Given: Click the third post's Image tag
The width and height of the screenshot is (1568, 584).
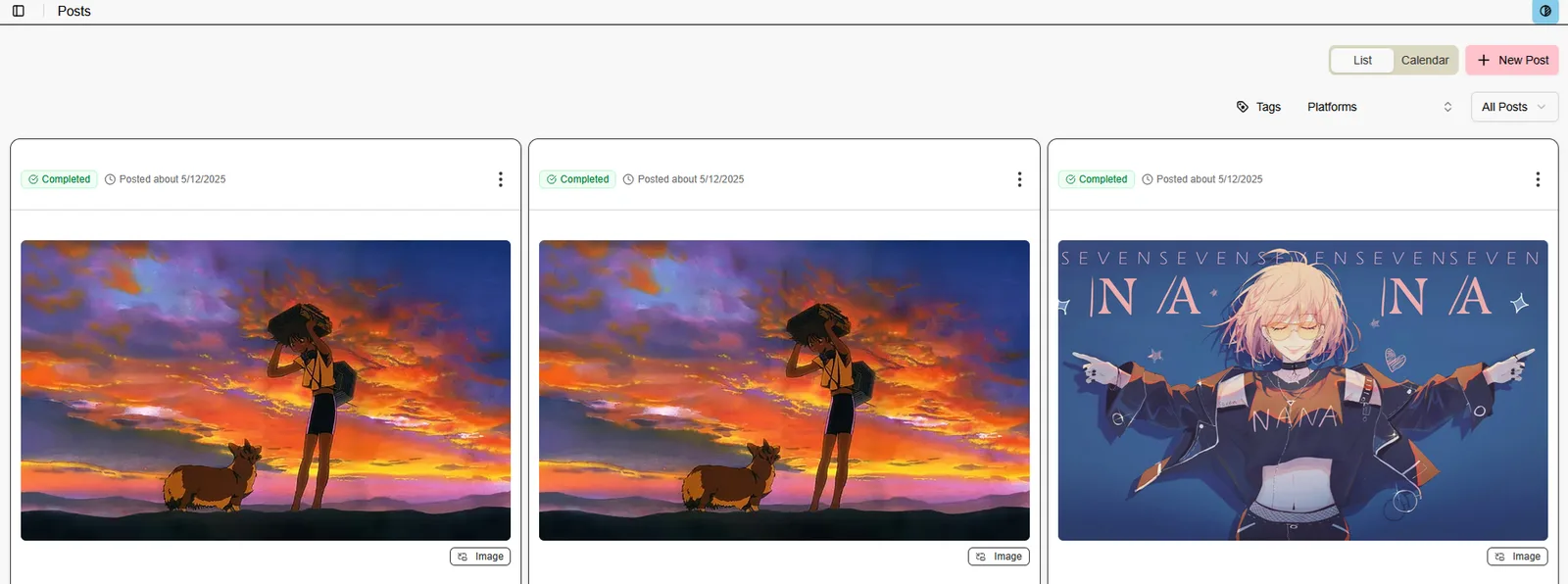Looking at the screenshot, I should [1517, 557].
